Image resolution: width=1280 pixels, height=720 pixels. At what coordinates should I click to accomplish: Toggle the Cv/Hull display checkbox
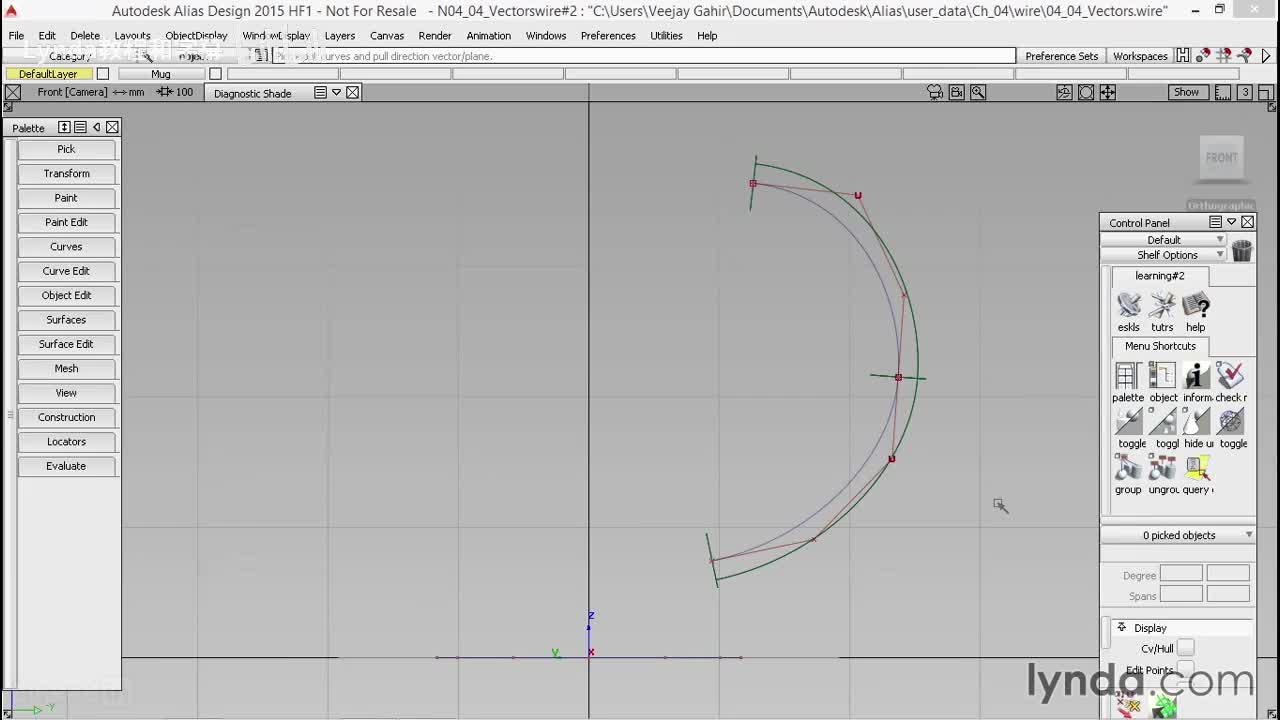tap(1185, 648)
